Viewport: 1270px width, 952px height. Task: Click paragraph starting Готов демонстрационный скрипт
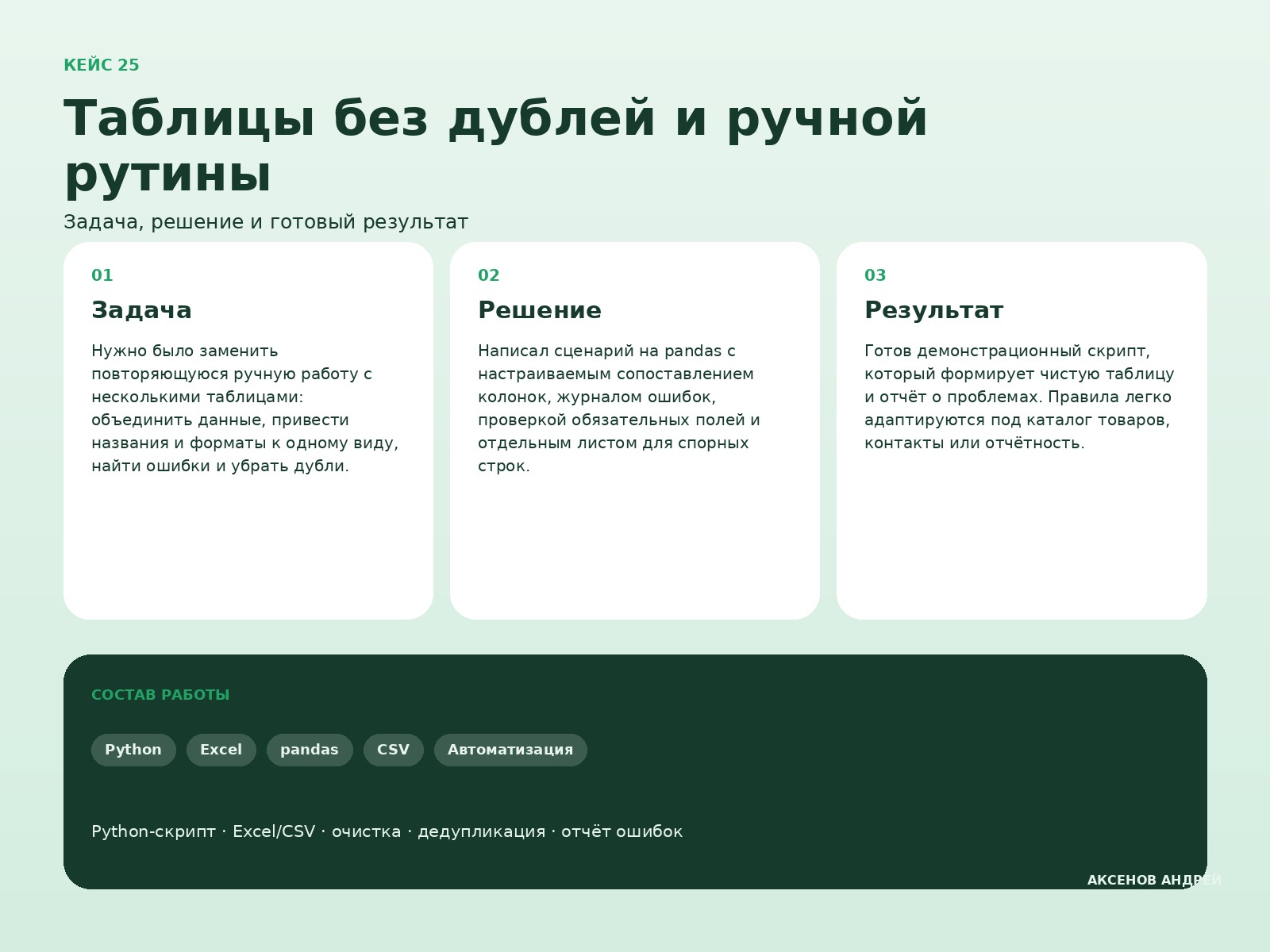(x=1019, y=397)
